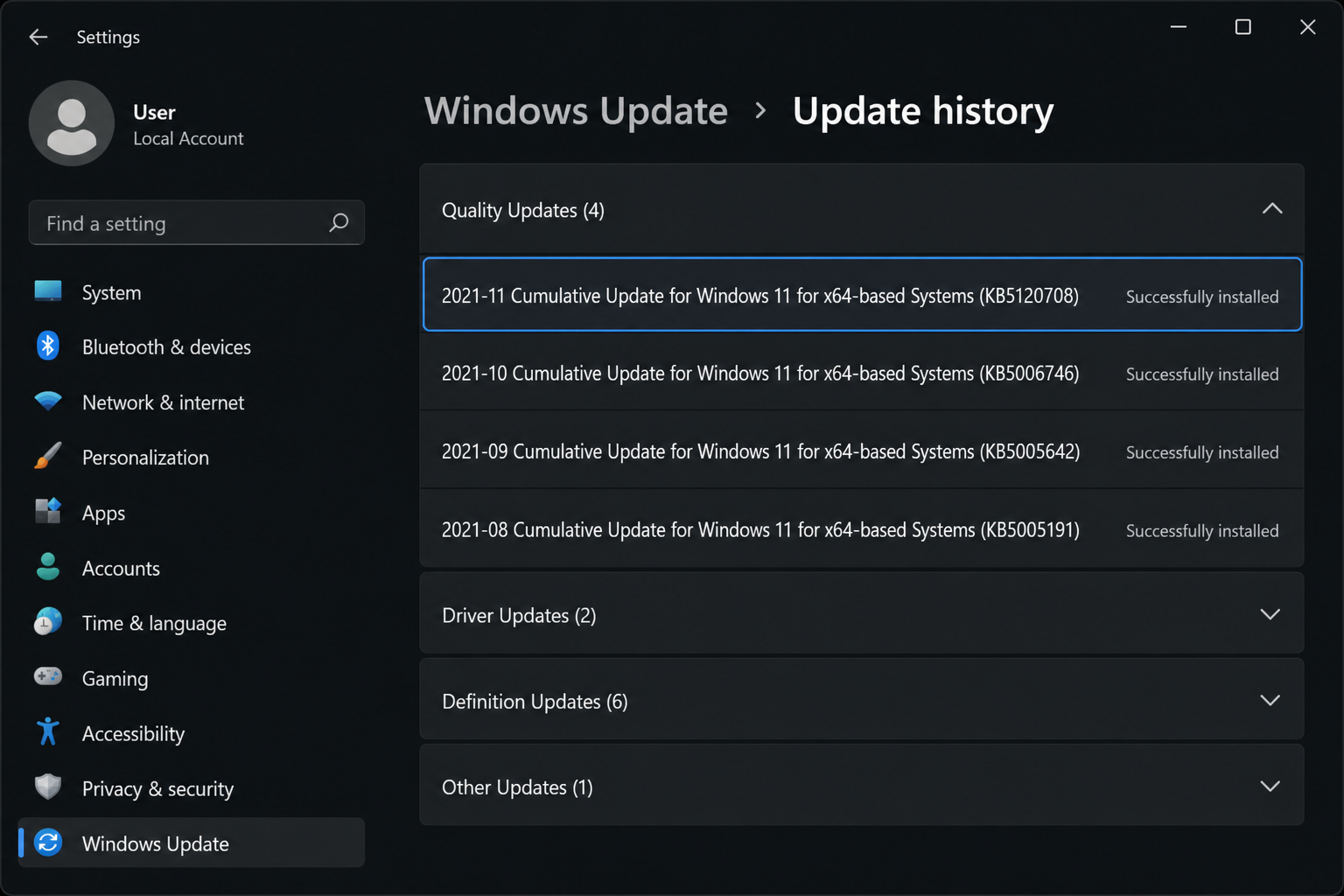Click the Privacy shield icon
This screenshot has height=896, width=1344.
(x=48, y=787)
